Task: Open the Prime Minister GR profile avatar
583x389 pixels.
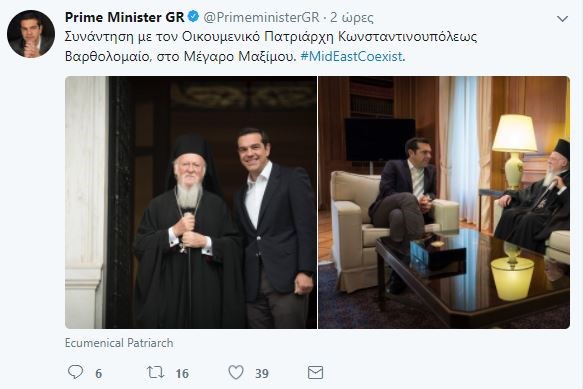Action: click(31, 34)
